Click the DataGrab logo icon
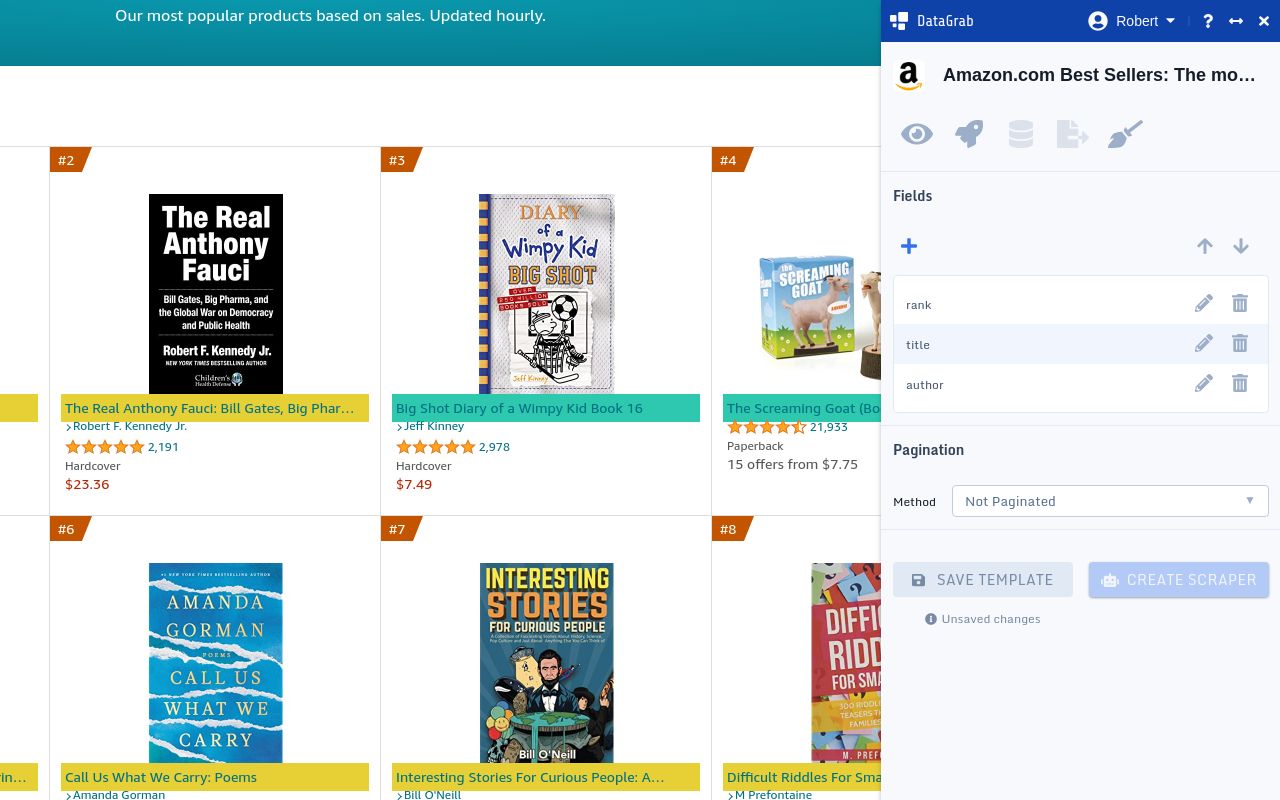 pos(898,20)
